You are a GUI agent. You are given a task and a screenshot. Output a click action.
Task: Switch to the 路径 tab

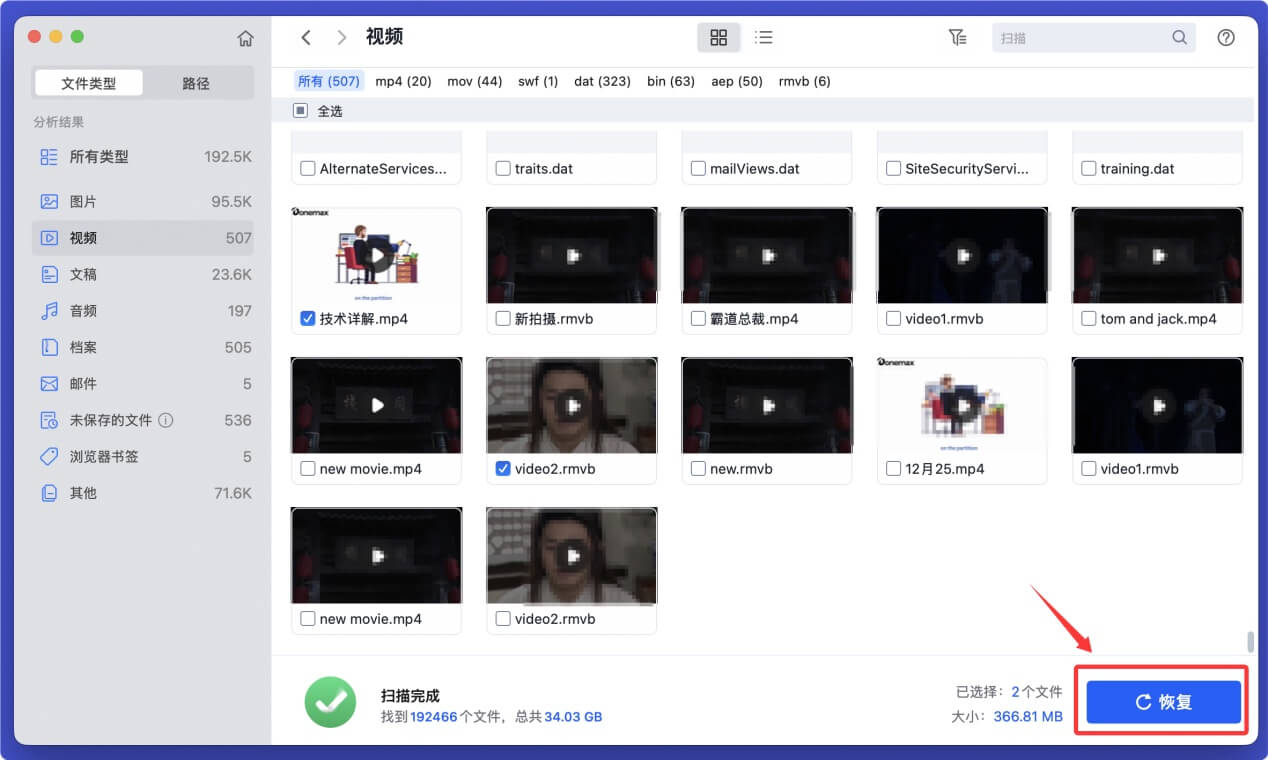[195, 83]
